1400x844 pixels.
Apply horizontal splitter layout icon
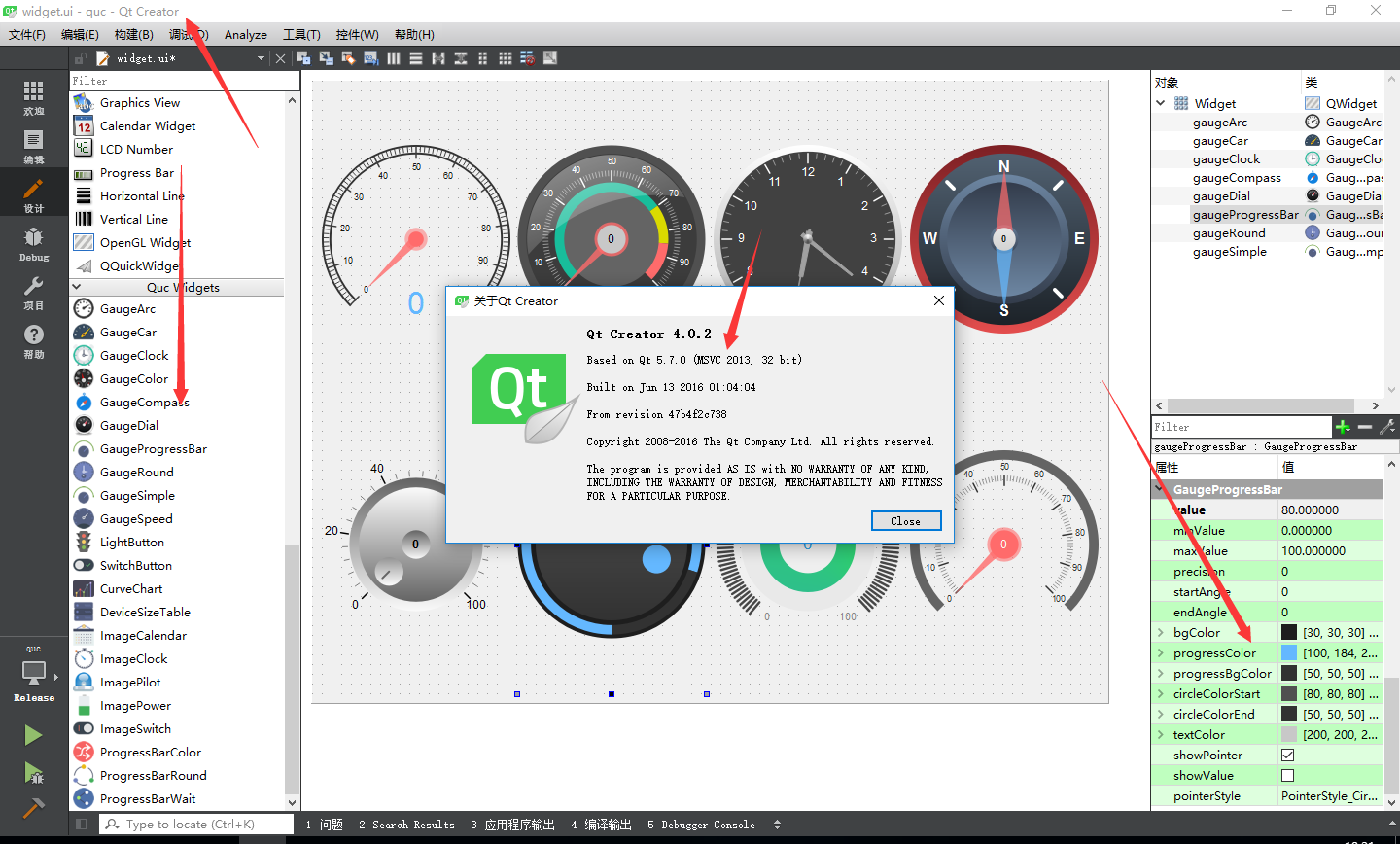point(438,58)
